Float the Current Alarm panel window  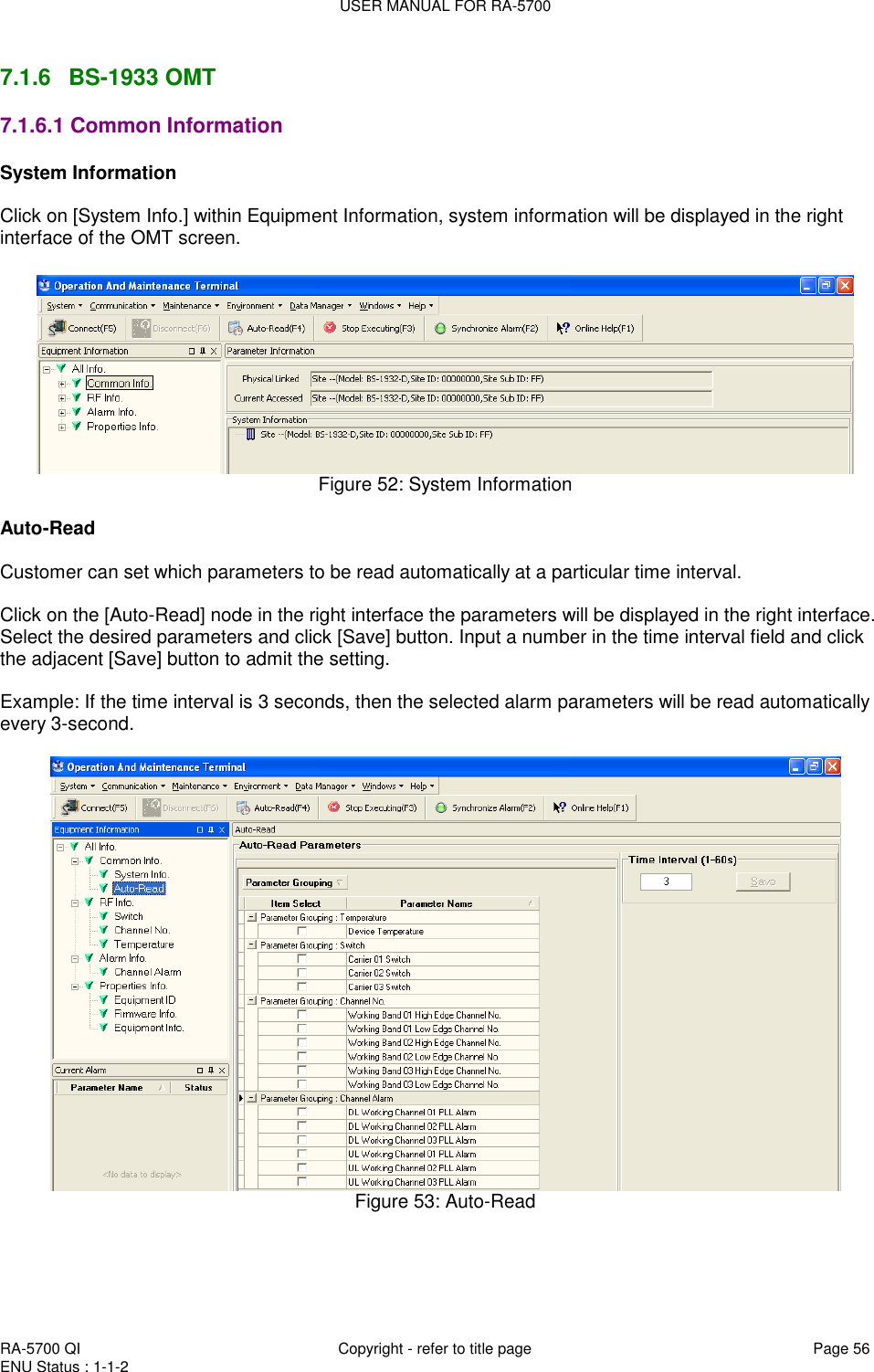(x=200, y=1071)
